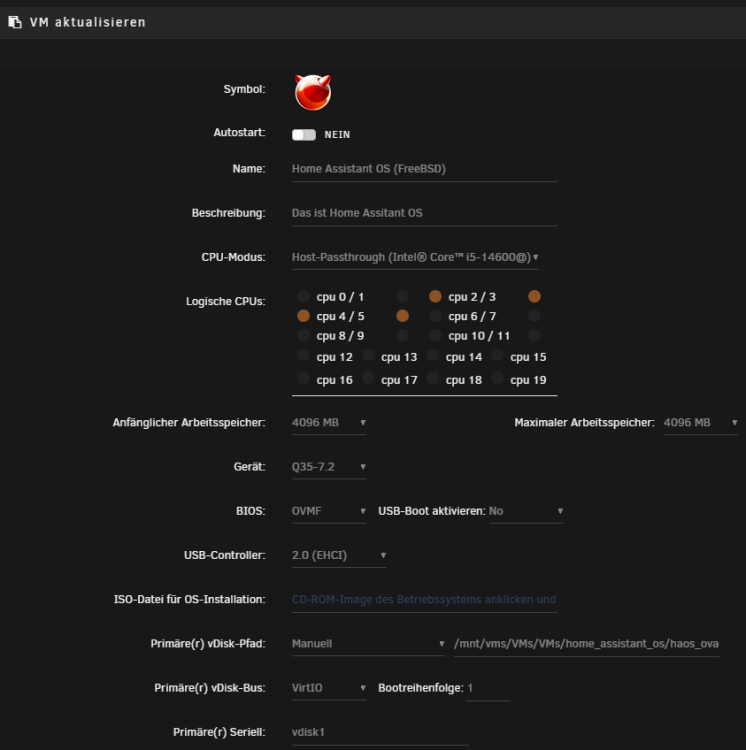Viewport: 746px width, 750px height.
Task: Click the Beschreibung input field
Action: [x=425, y=213]
